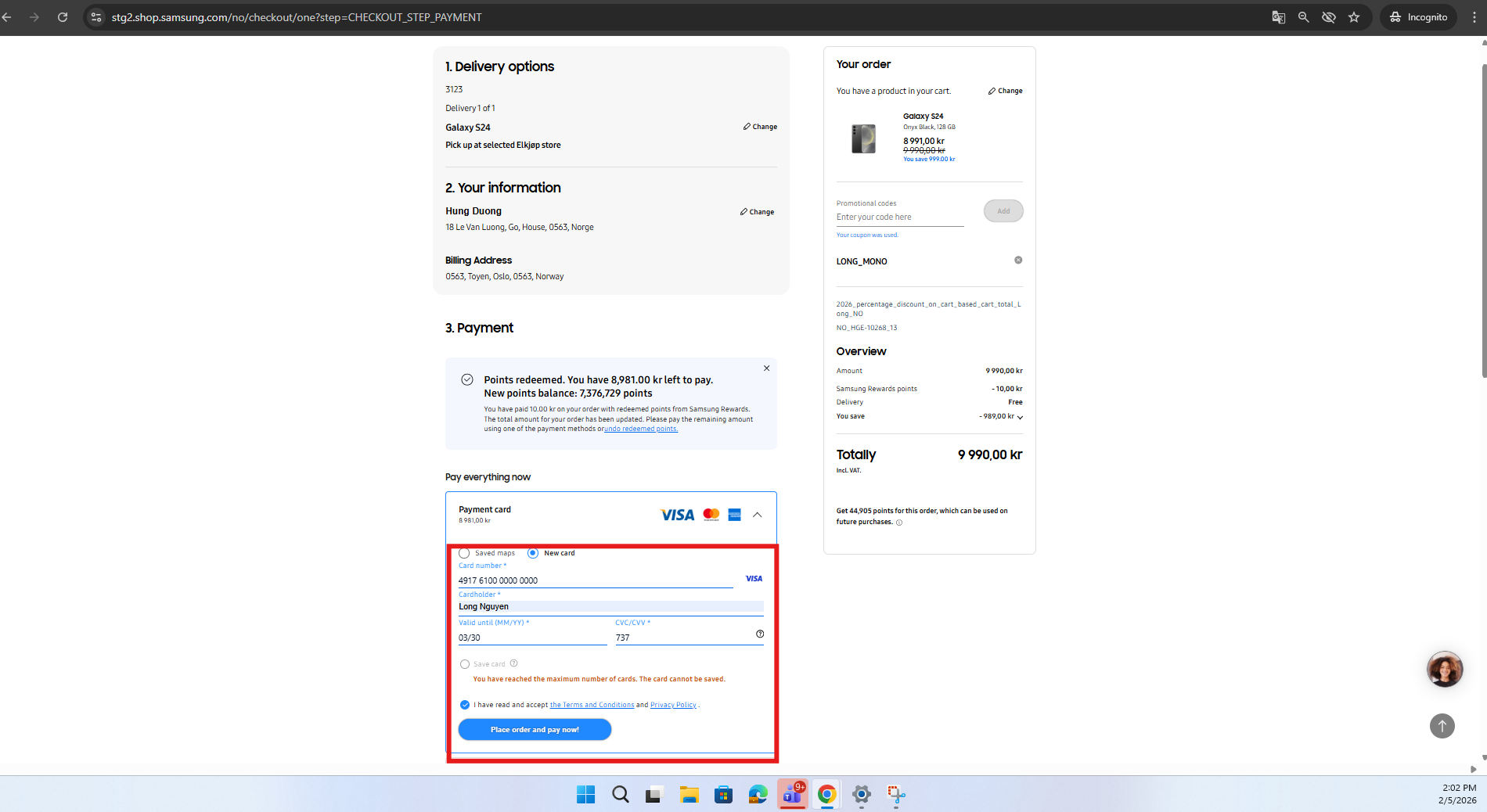Dismiss the Points redeemed notification
1487x812 pixels.
pyautogui.click(x=766, y=368)
